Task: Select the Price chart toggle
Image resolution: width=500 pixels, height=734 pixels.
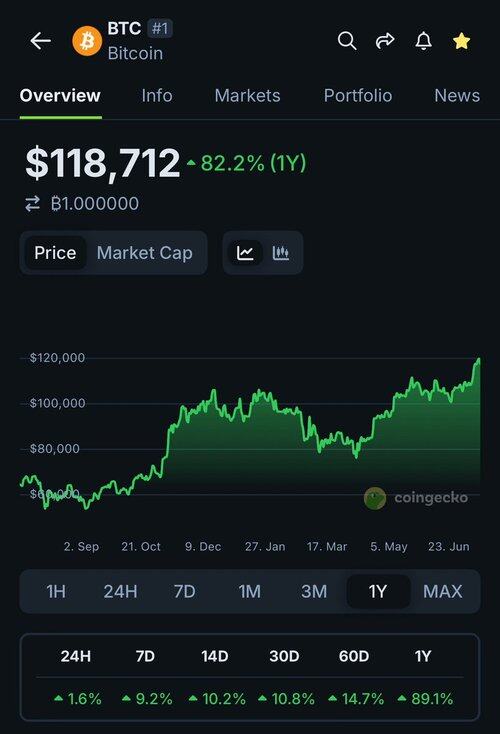Action: [x=55, y=253]
